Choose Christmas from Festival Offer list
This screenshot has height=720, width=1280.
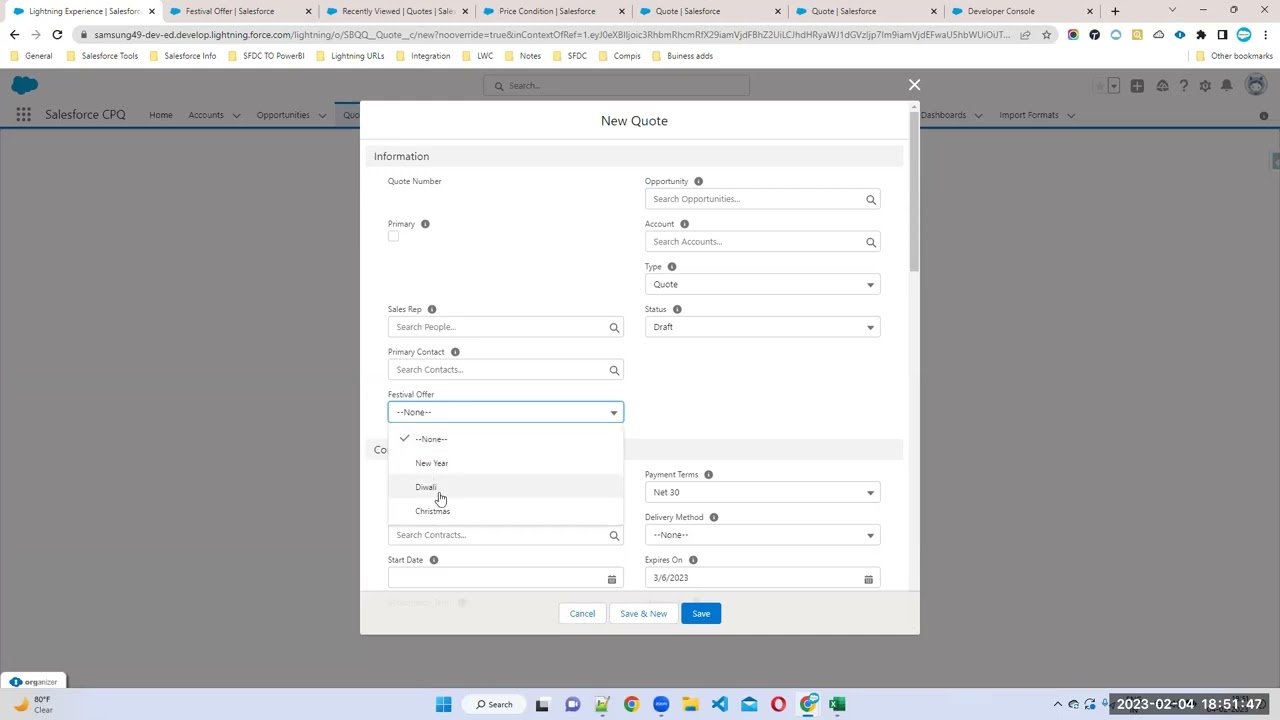click(506, 511)
